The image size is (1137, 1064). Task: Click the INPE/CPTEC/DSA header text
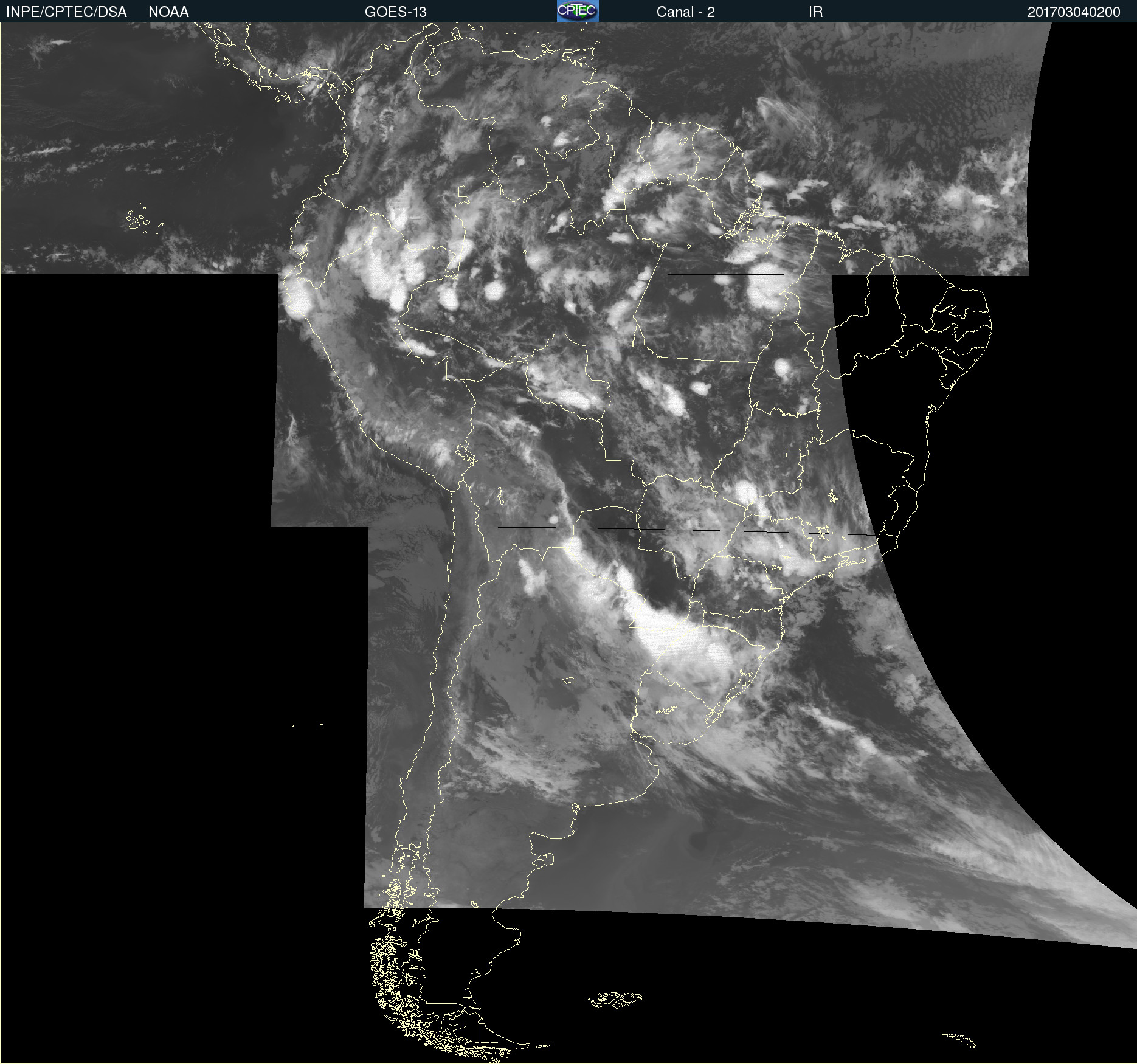click(x=66, y=12)
